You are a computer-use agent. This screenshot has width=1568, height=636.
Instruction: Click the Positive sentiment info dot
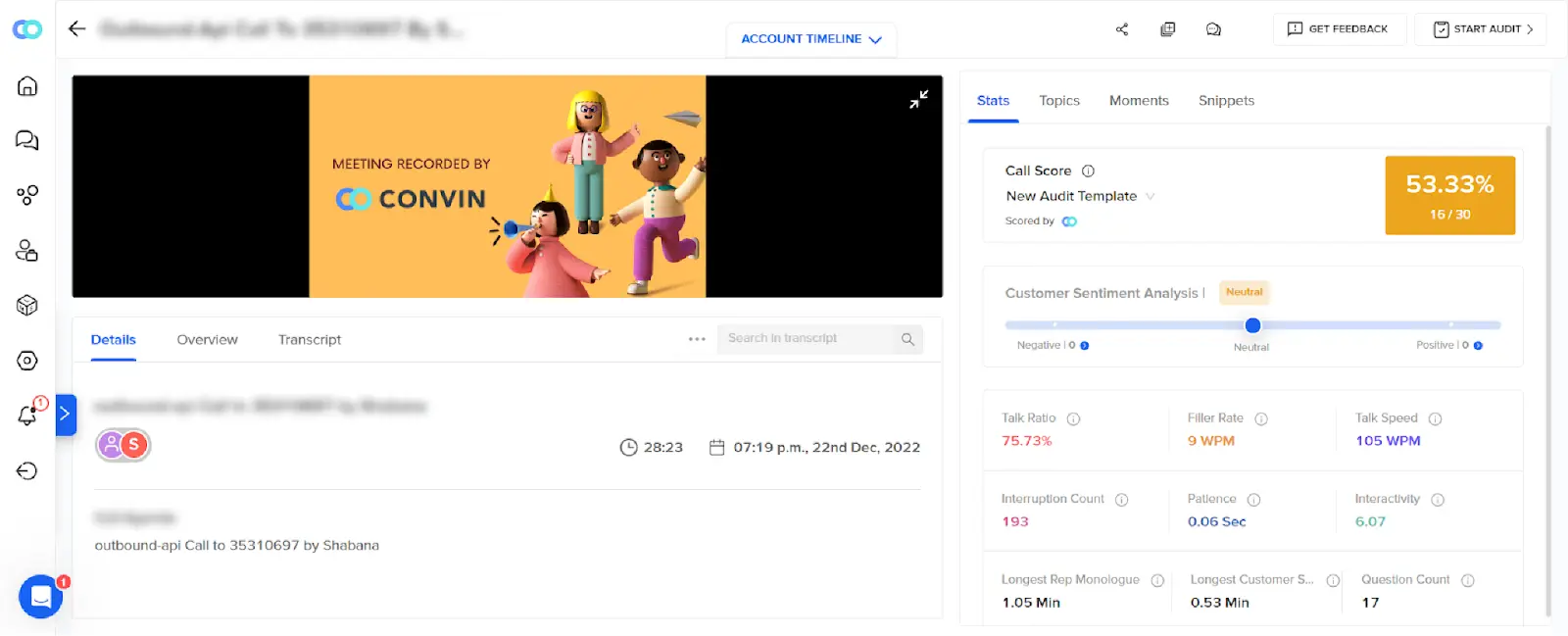[x=1478, y=346]
